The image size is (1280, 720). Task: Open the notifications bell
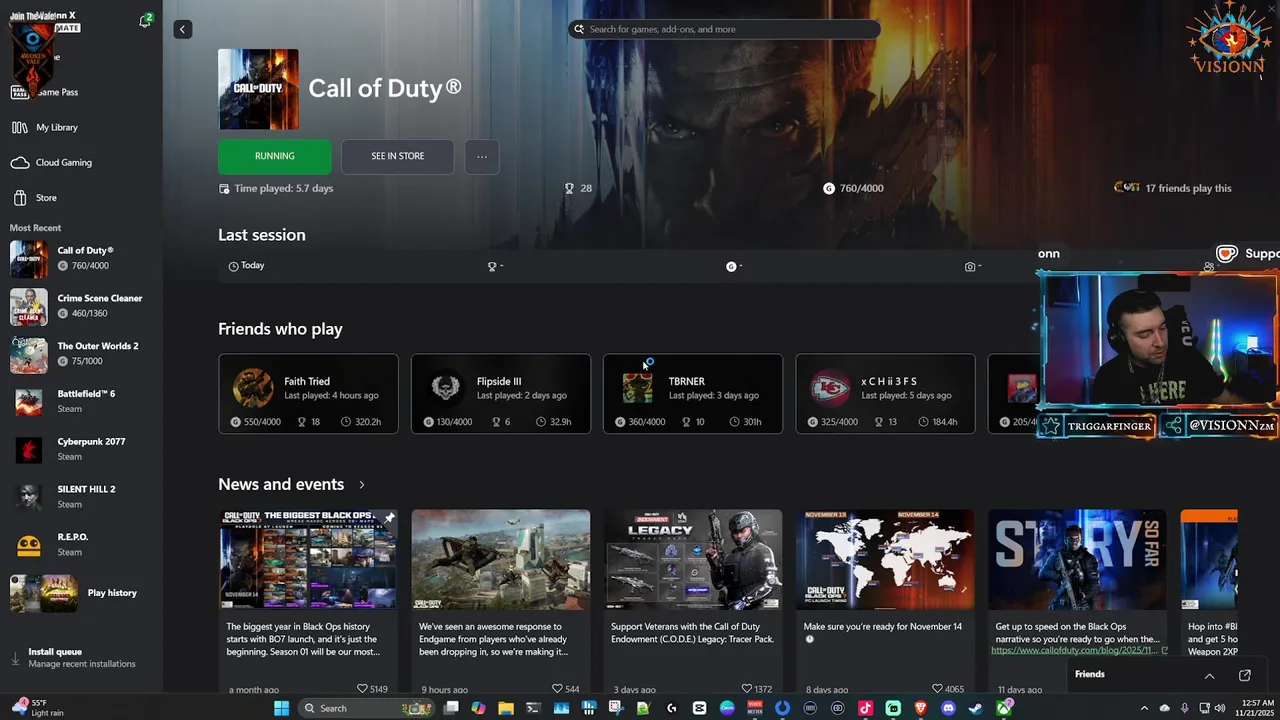[x=145, y=21]
